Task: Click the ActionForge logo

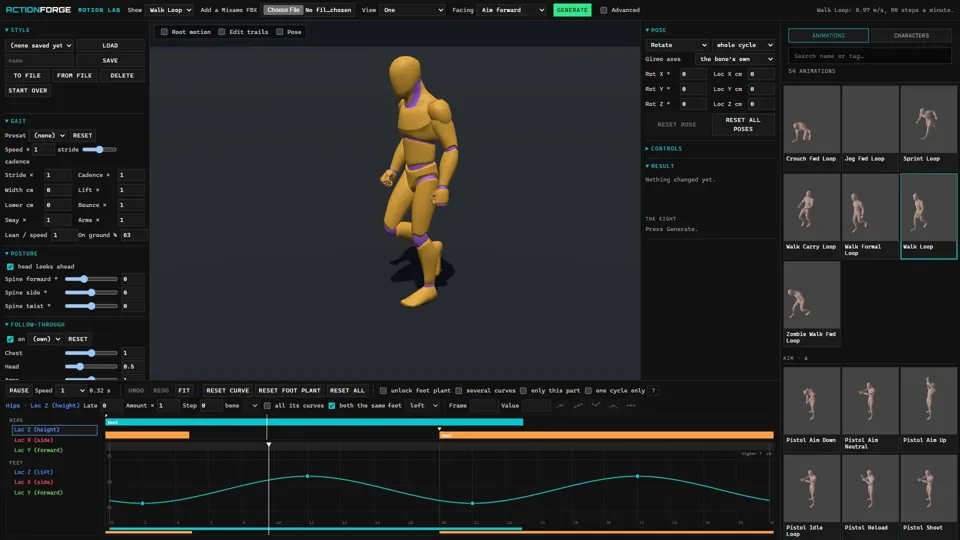Action: click(38, 10)
